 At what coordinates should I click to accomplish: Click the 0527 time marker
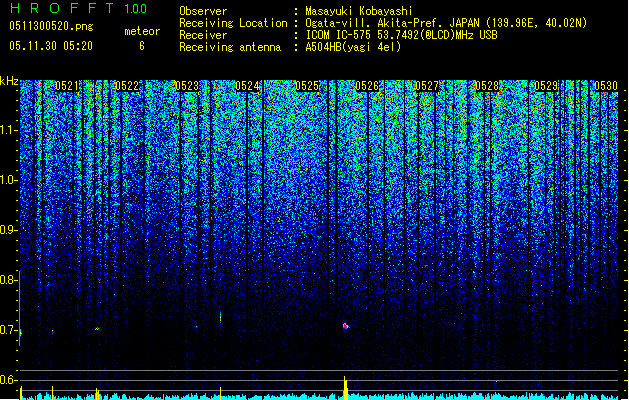(x=427, y=86)
